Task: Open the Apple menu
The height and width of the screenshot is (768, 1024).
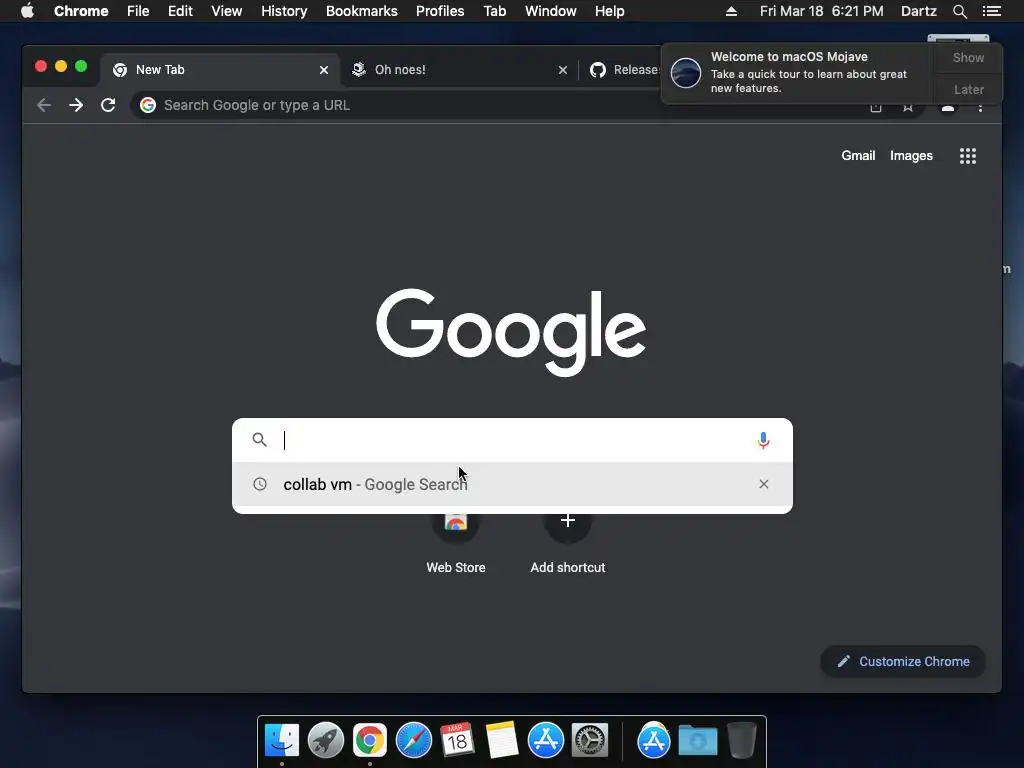Action: 27,11
